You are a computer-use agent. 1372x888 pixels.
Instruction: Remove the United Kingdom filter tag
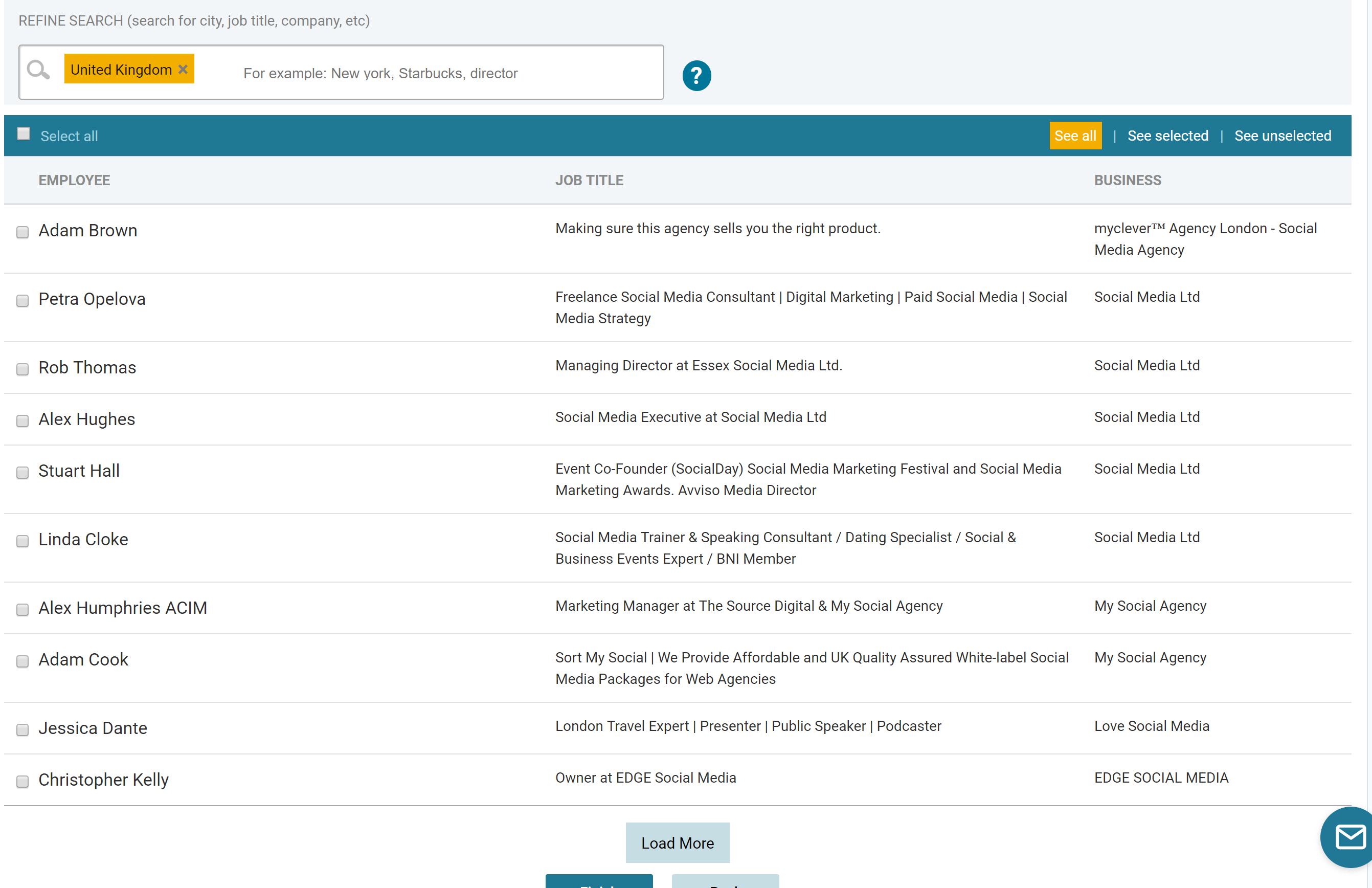pos(183,69)
